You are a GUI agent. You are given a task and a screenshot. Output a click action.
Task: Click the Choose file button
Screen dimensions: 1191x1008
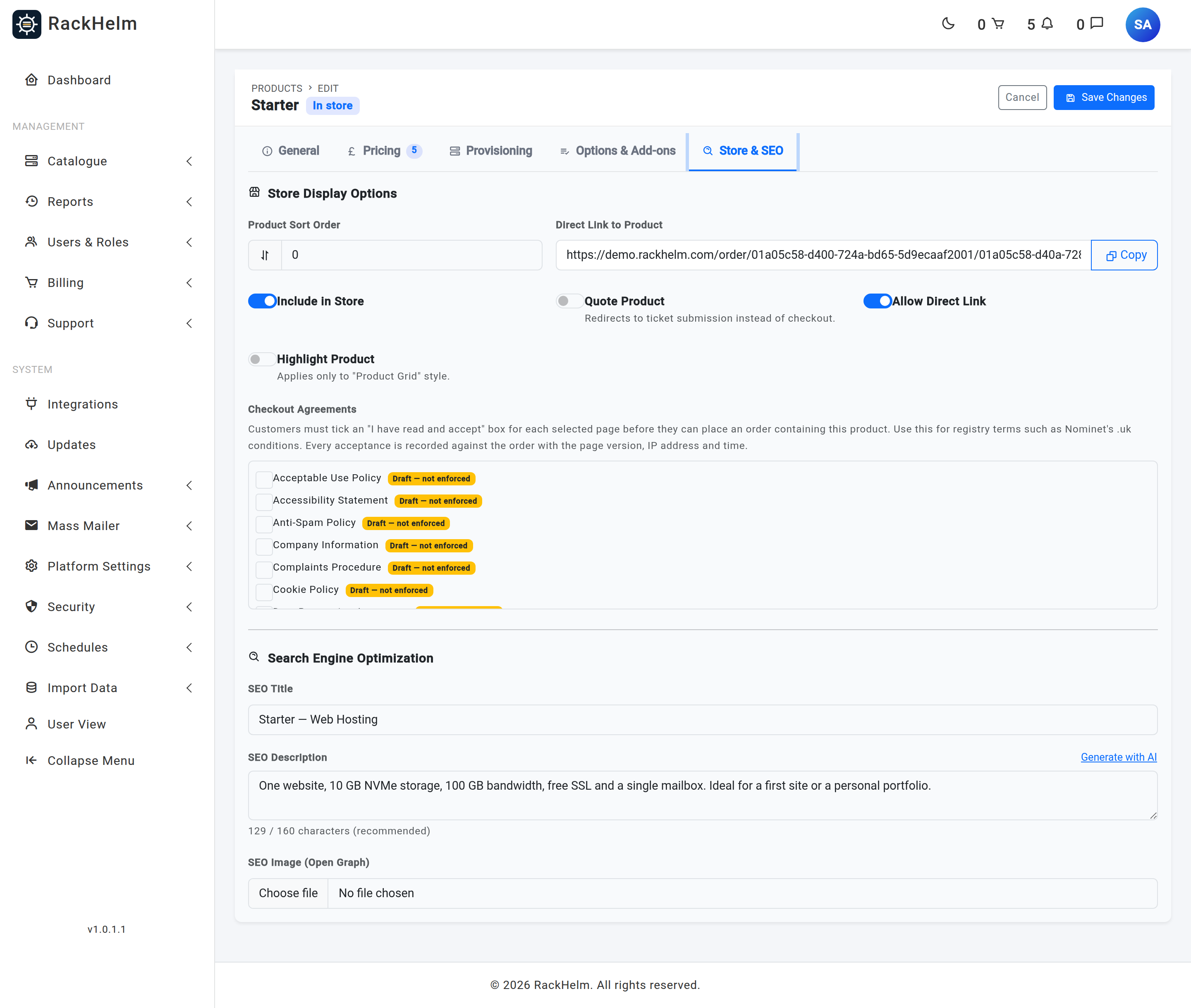click(288, 893)
